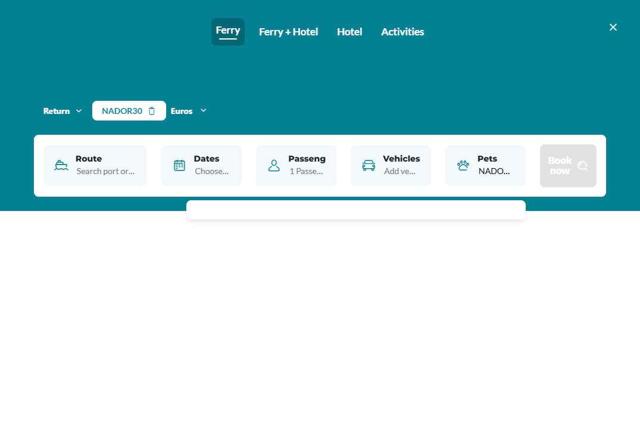Open the Activities tab
The height and width of the screenshot is (444, 640).
coord(402,32)
